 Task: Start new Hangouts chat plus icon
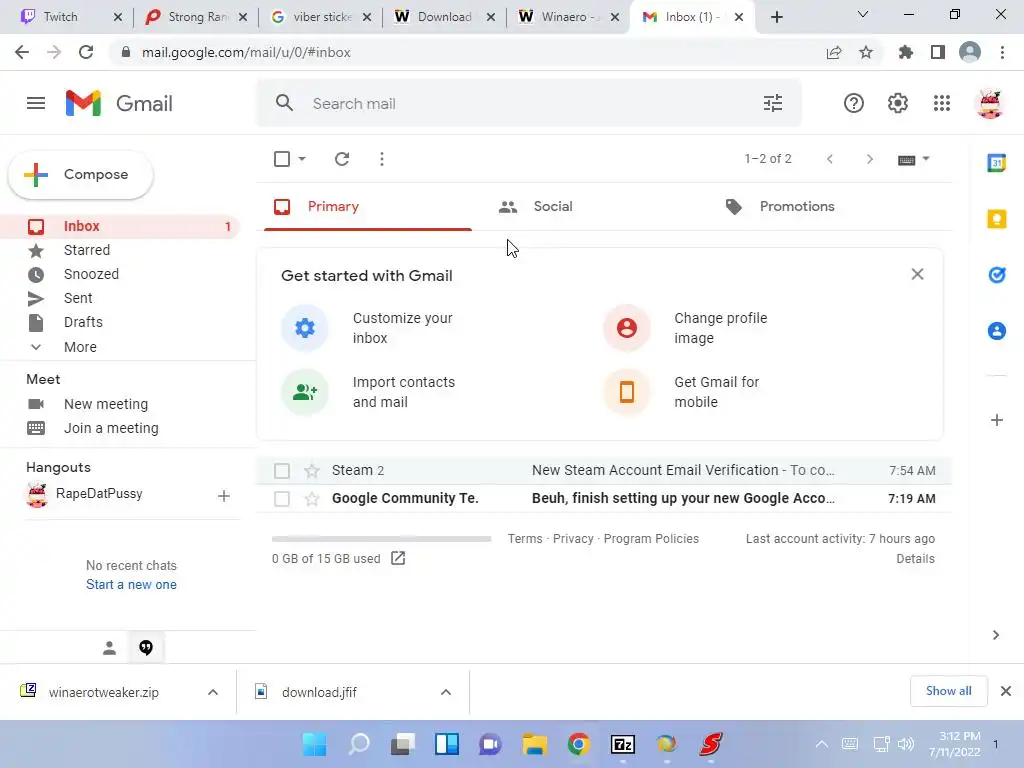point(223,496)
